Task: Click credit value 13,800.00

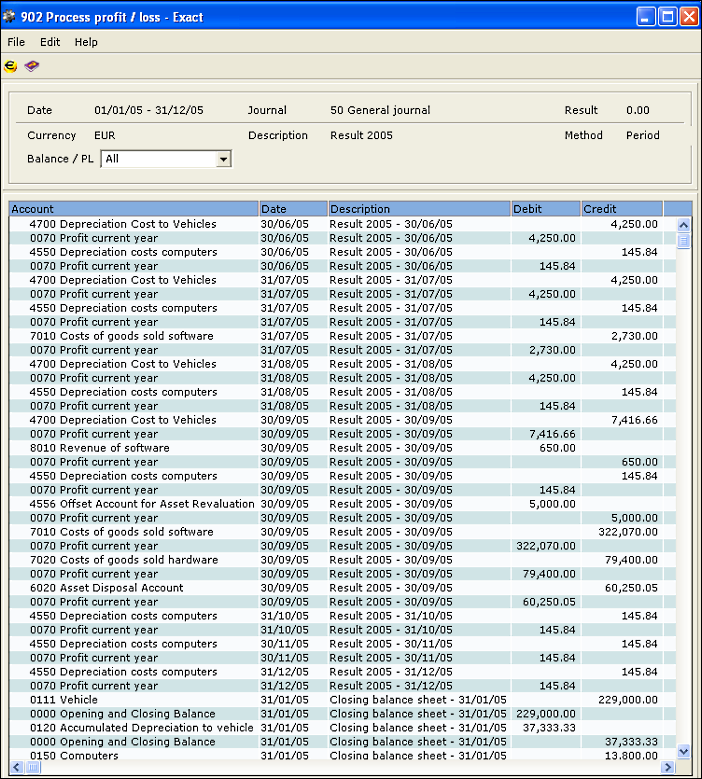Action: pos(631,755)
